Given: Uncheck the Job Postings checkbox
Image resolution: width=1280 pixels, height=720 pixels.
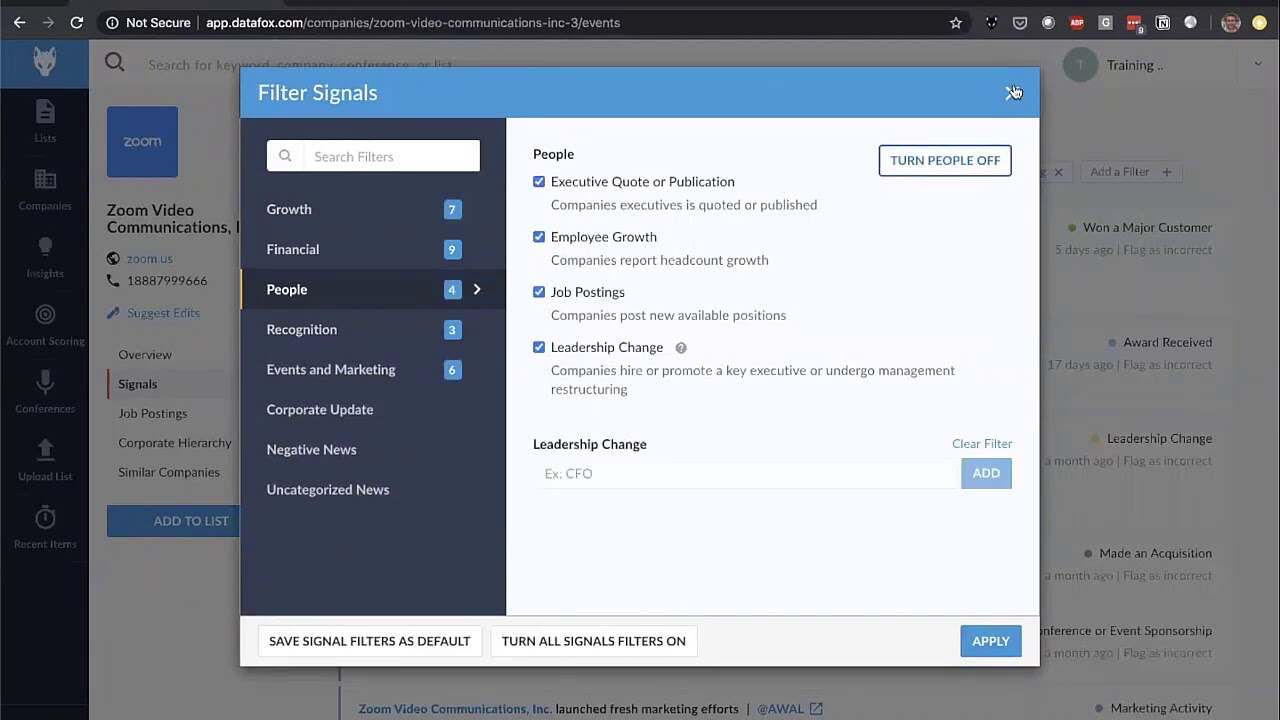Looking at the screenshot, I should point(539,292).
